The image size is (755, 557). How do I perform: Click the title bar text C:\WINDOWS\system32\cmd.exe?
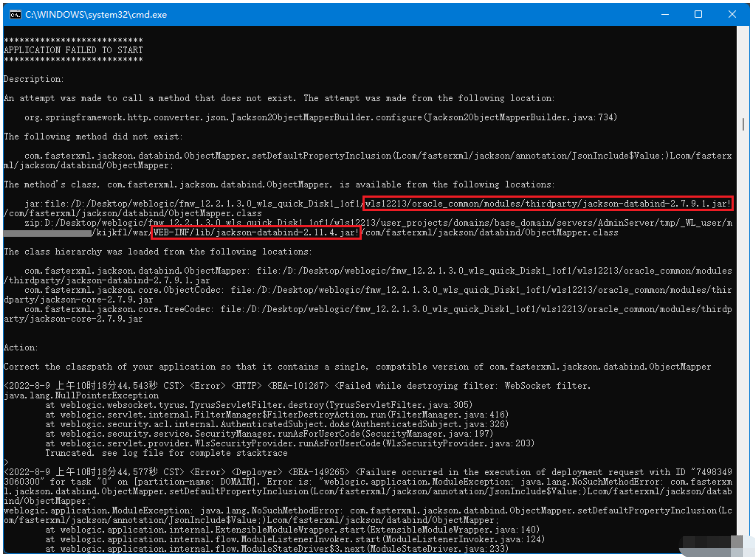[96, 15]
